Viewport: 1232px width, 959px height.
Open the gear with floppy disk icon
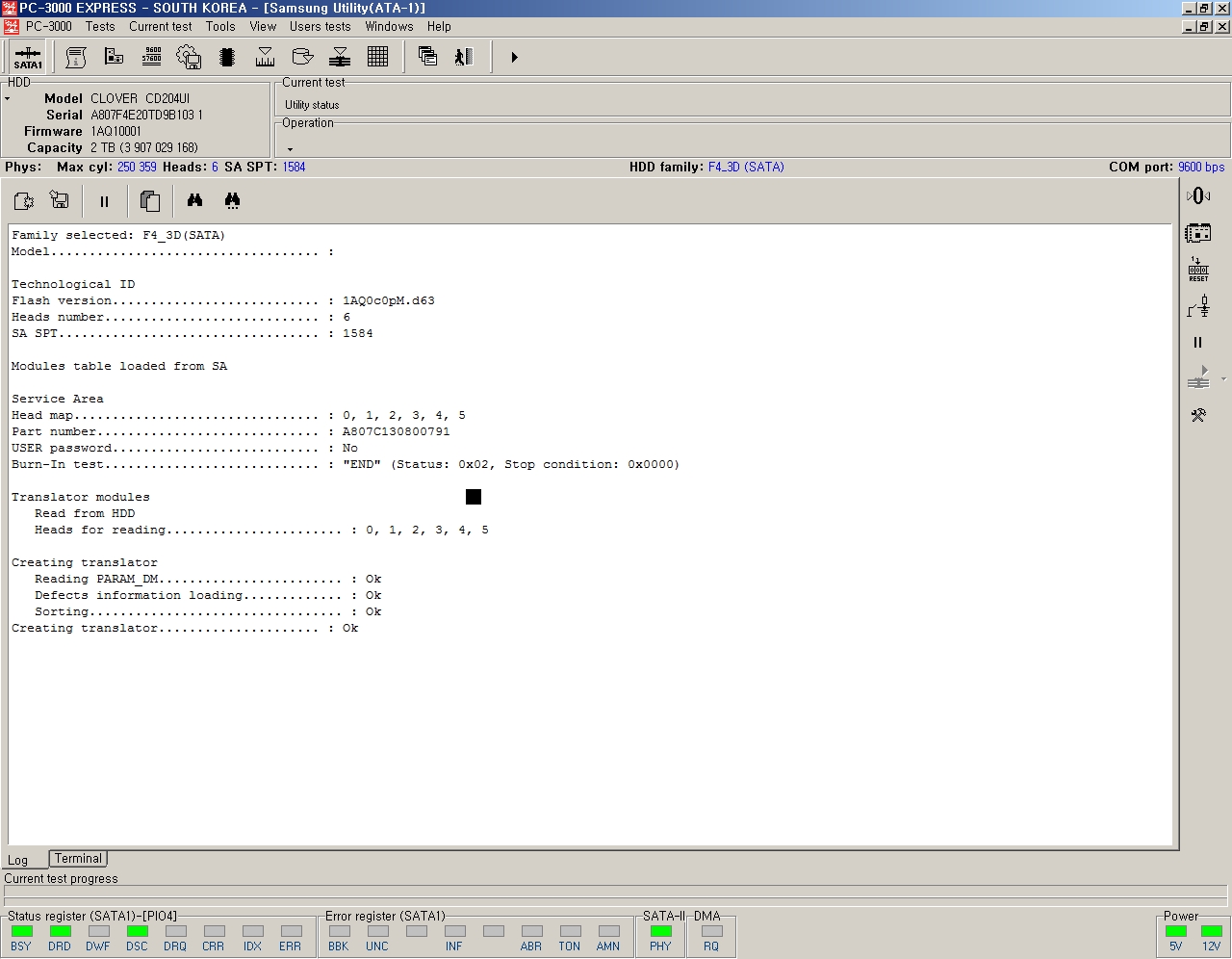(189, 57)
